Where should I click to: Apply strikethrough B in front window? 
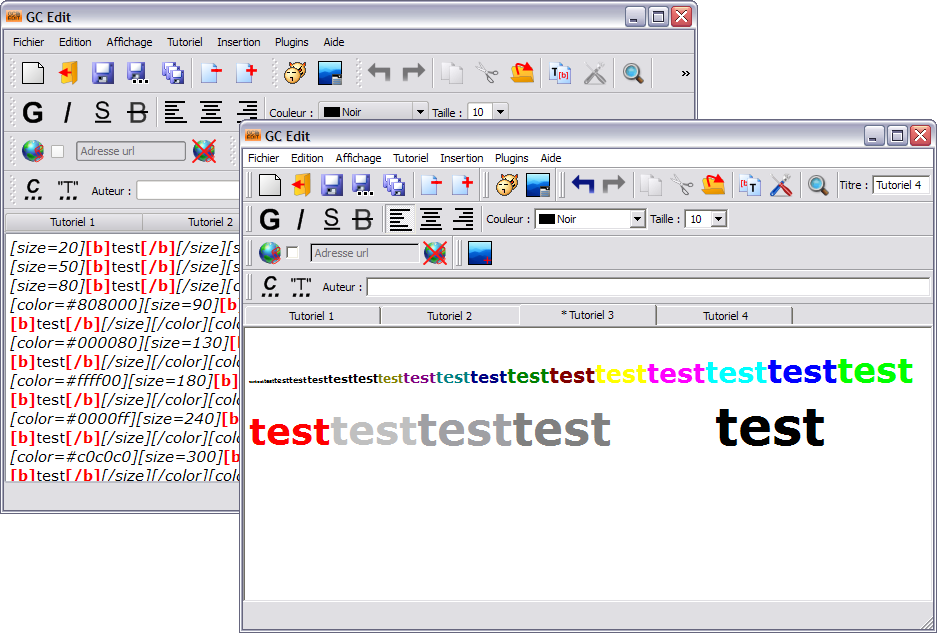363,219
